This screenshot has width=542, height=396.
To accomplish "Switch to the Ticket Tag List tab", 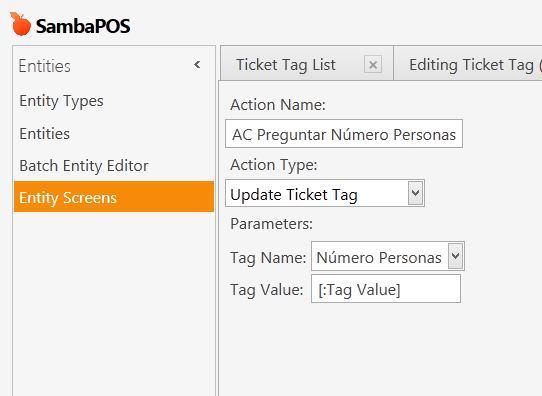I will click(x=286, y=65).
